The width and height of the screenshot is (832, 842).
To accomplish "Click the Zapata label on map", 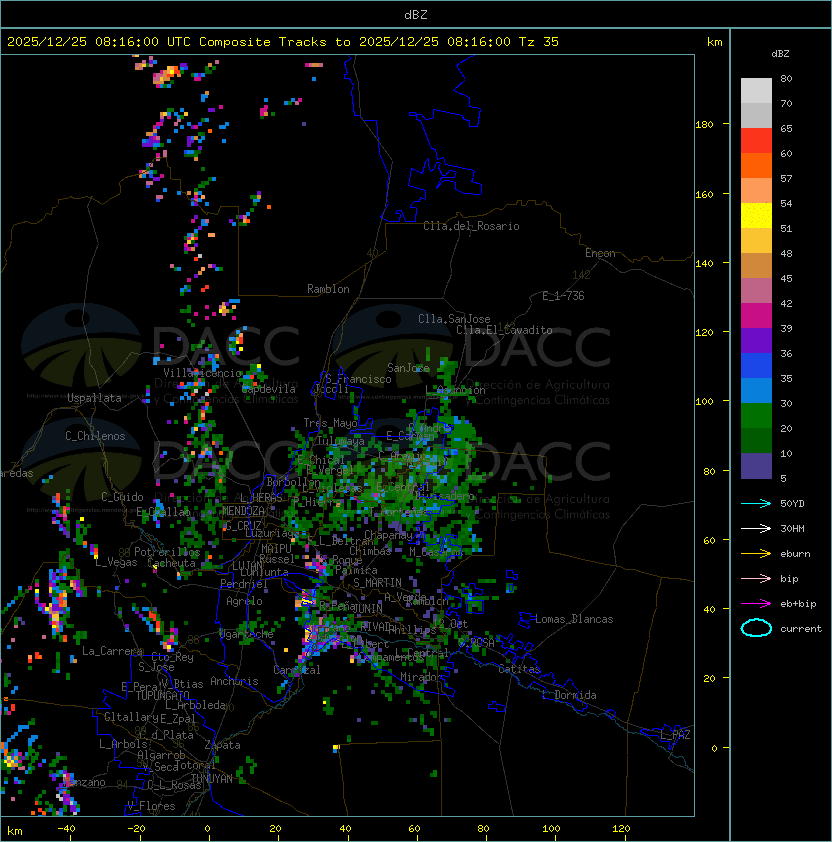I will [222, 745].
